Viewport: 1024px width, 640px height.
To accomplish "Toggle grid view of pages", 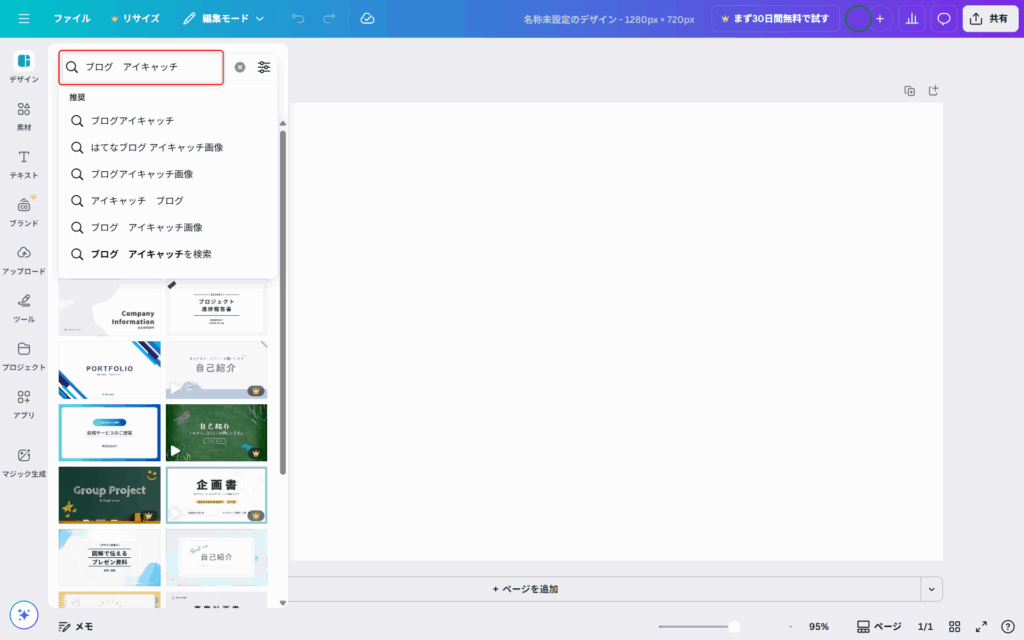I will (x=955, y=626).
